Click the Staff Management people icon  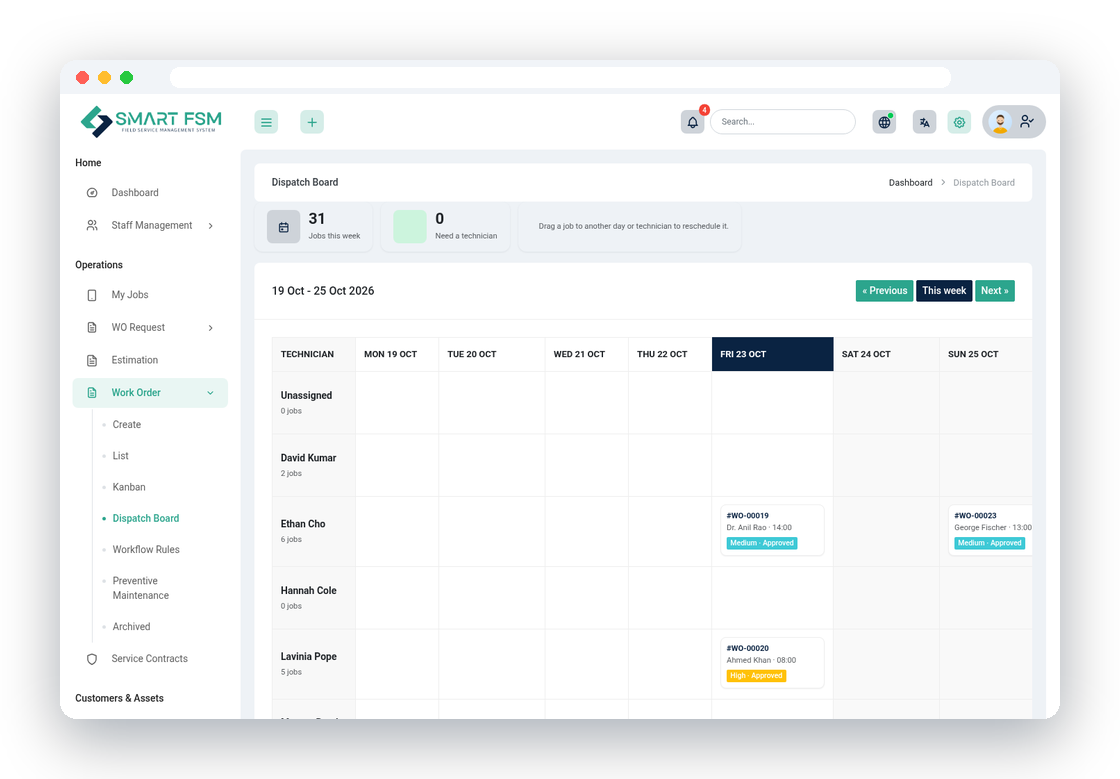click(x=92, y=226)
